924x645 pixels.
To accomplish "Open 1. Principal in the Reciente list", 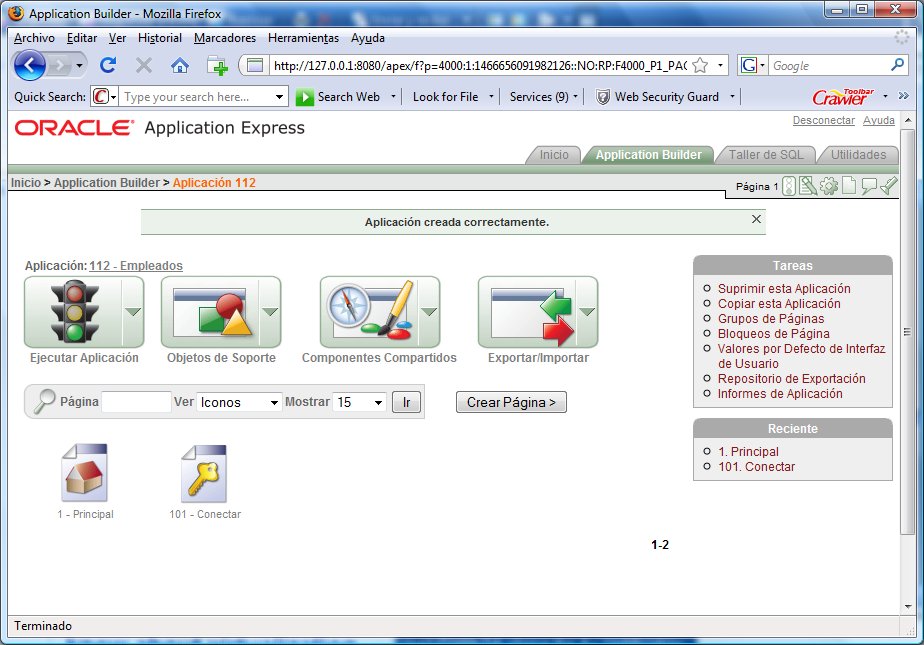I will pos(748,452).
